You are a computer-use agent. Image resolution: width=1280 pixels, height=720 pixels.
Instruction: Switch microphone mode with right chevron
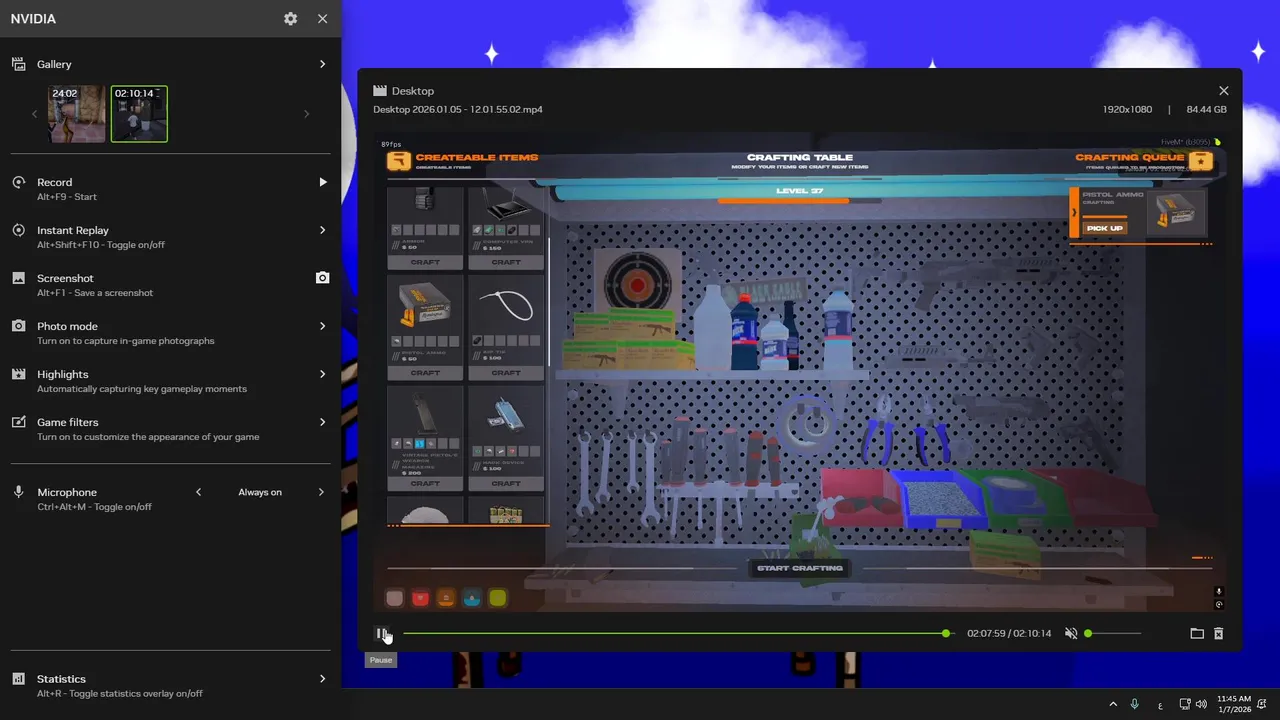322,492
